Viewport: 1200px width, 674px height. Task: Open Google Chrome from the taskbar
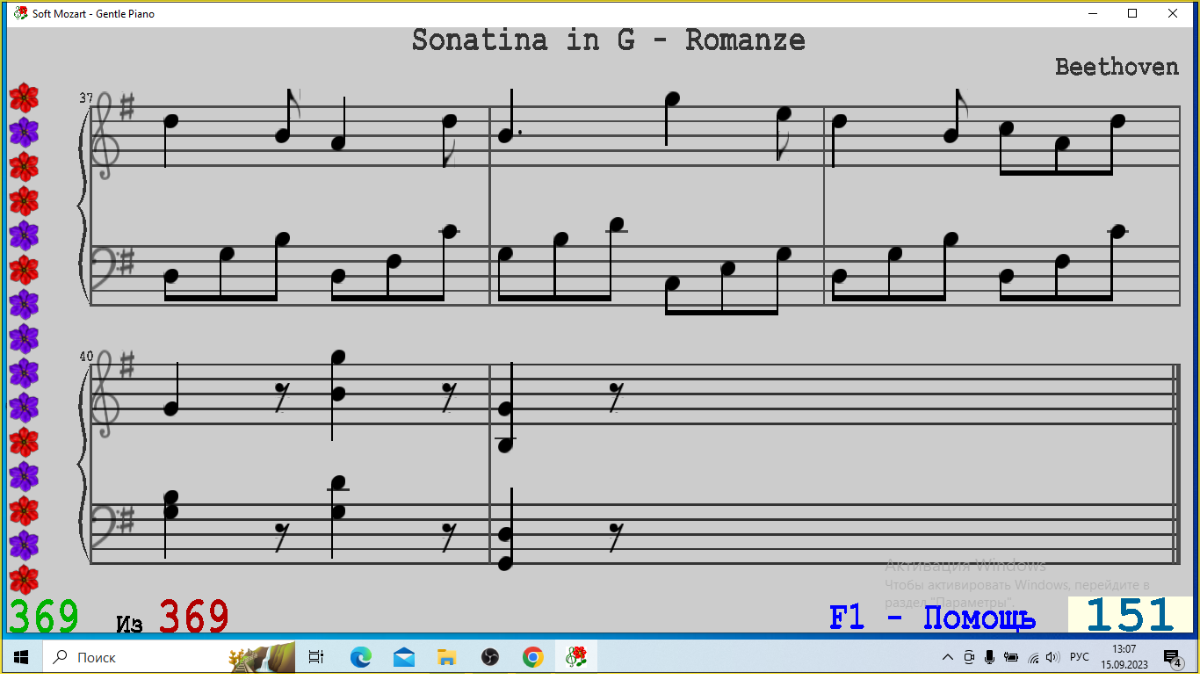pos(533,657)
